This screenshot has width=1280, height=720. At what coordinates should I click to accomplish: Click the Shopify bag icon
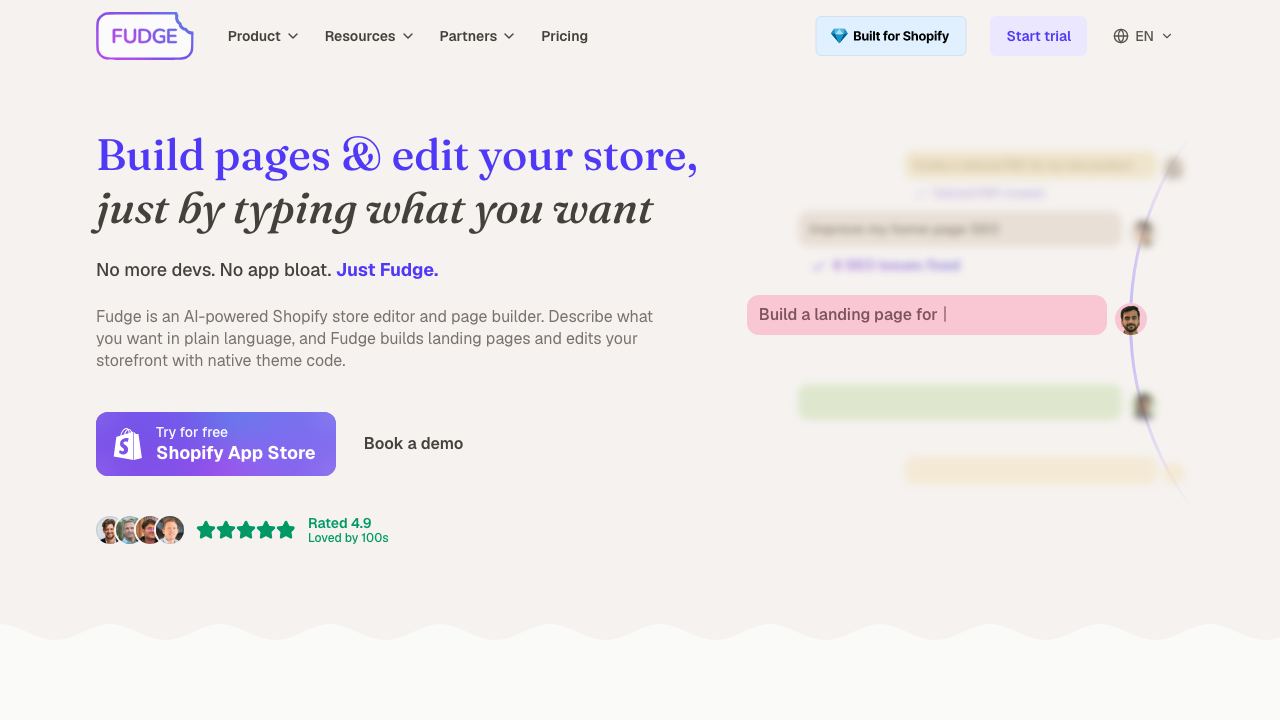(x=128, y=444)
